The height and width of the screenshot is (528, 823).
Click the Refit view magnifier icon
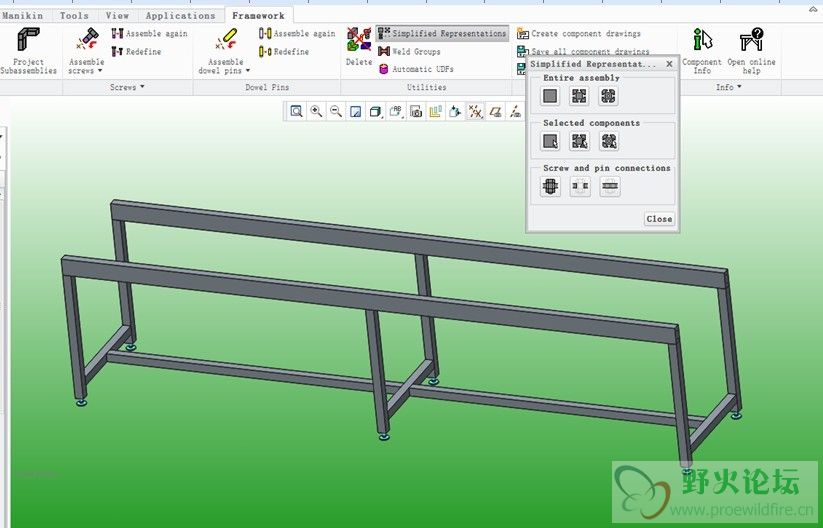[297, 111]
